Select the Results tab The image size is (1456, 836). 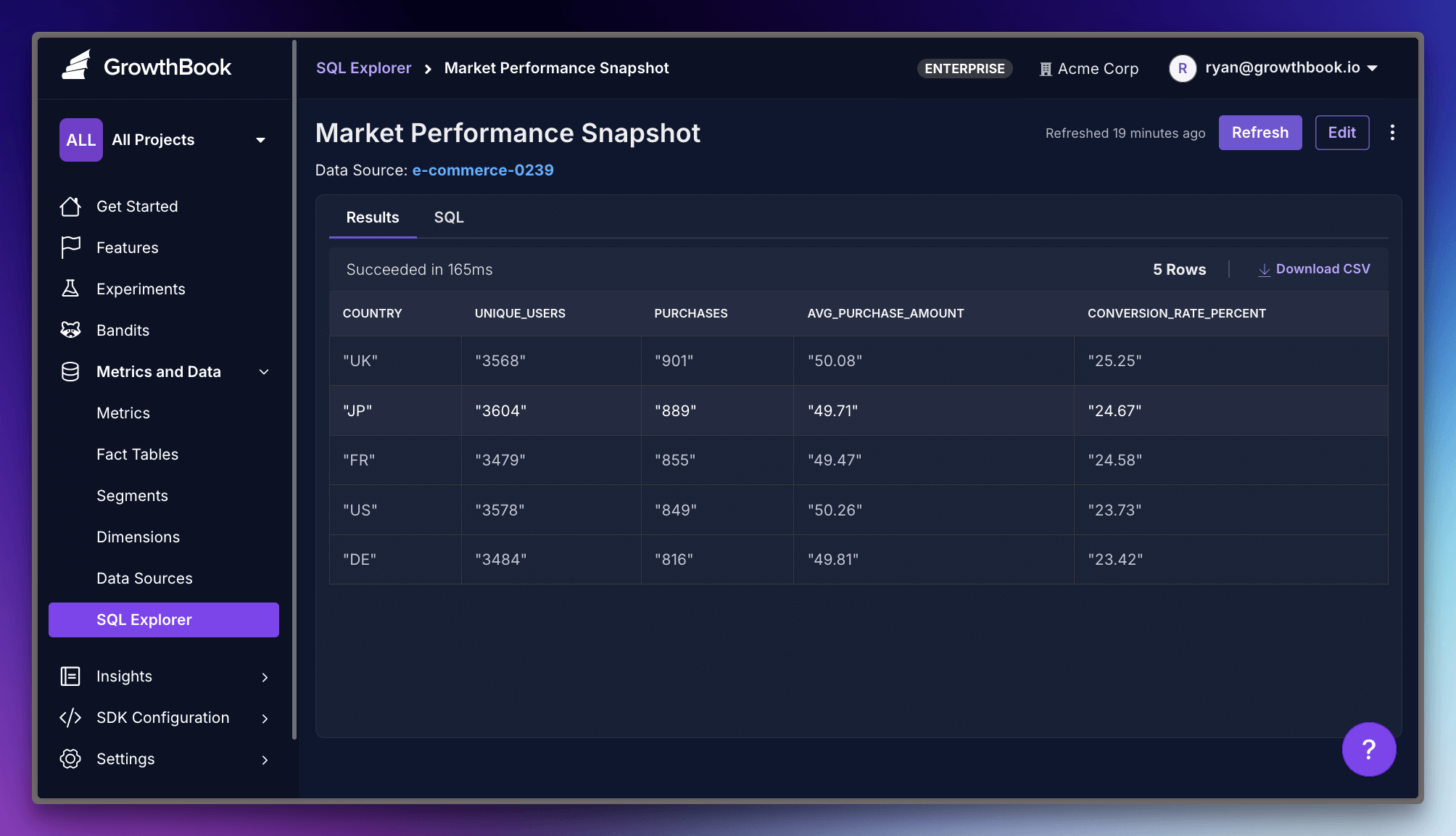click(372, 218)
